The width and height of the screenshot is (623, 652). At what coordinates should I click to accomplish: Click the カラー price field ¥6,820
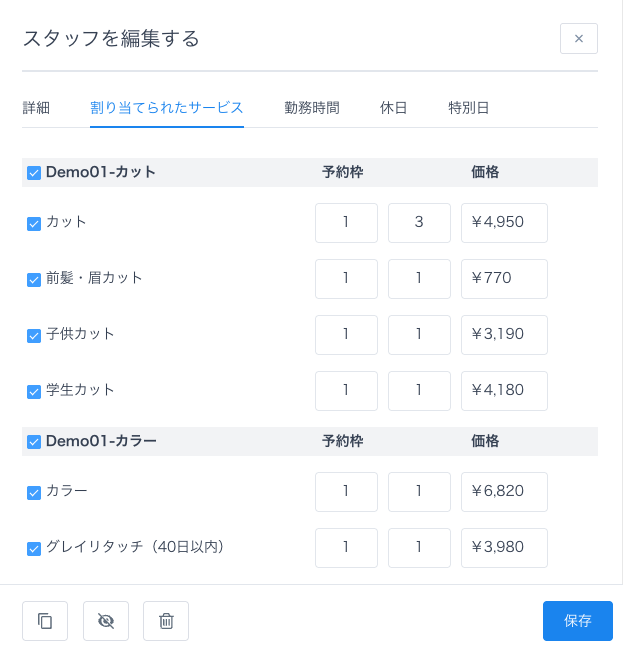coord(504,492)
